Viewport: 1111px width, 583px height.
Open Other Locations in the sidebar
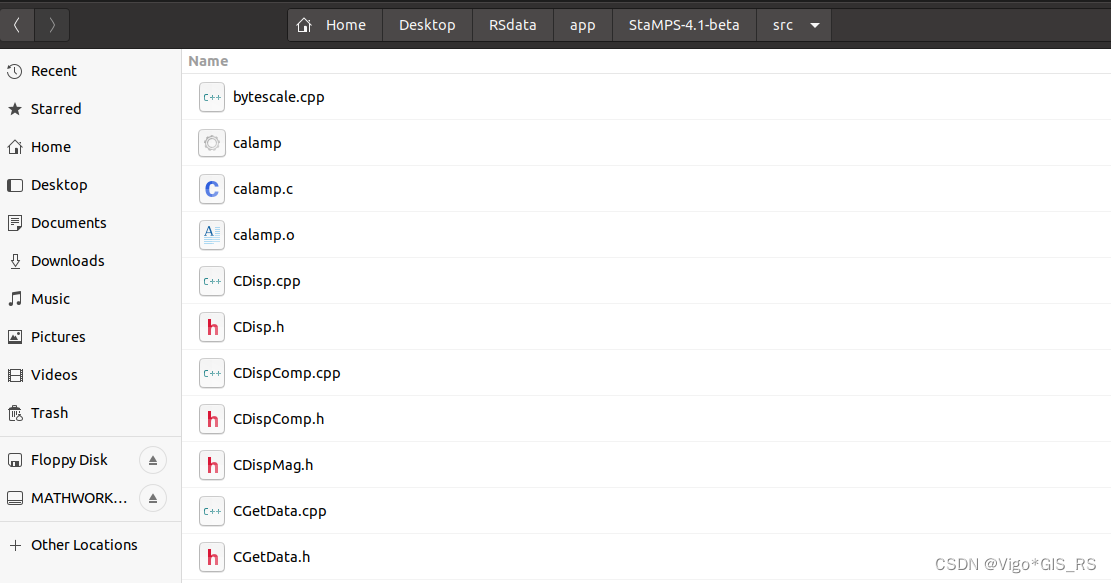pyautogui.click(x=91, y=545)
